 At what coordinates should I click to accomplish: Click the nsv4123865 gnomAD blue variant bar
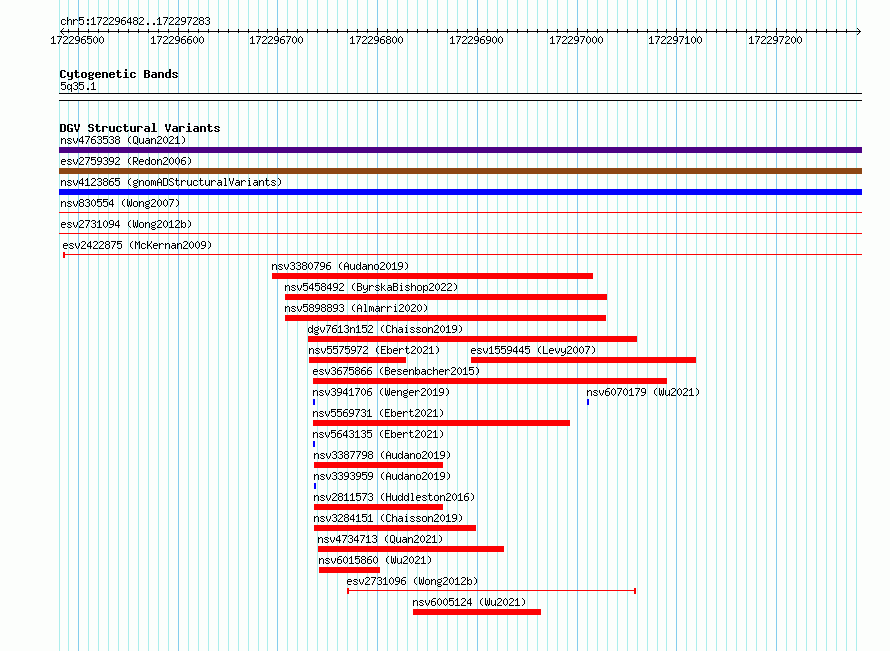(x=460, y=192)
